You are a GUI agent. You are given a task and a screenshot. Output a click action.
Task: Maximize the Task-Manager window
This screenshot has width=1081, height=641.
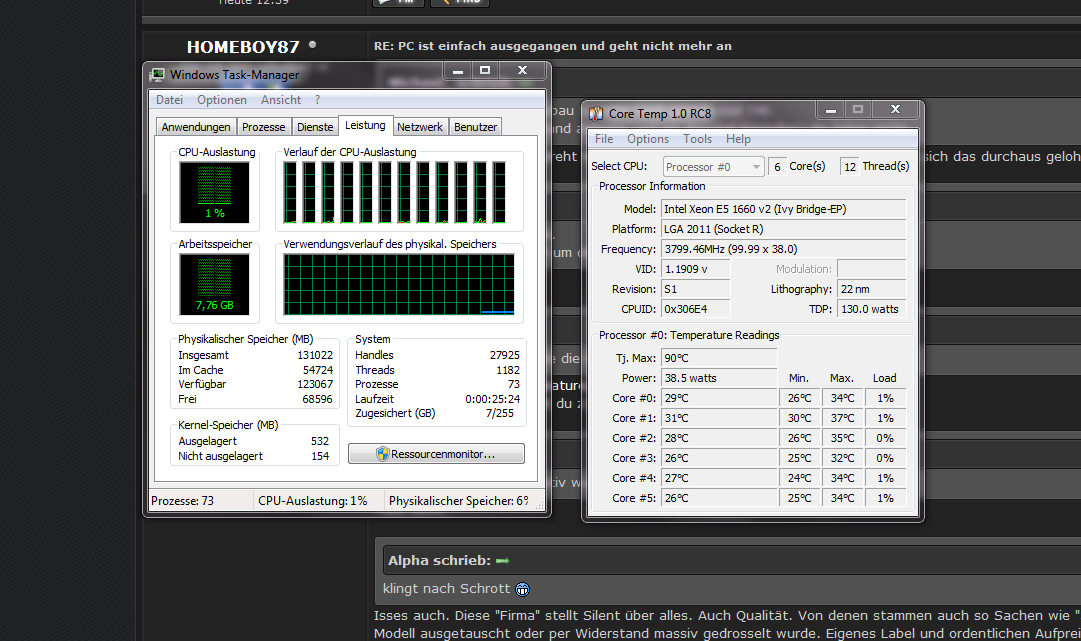tap(485, 71)
